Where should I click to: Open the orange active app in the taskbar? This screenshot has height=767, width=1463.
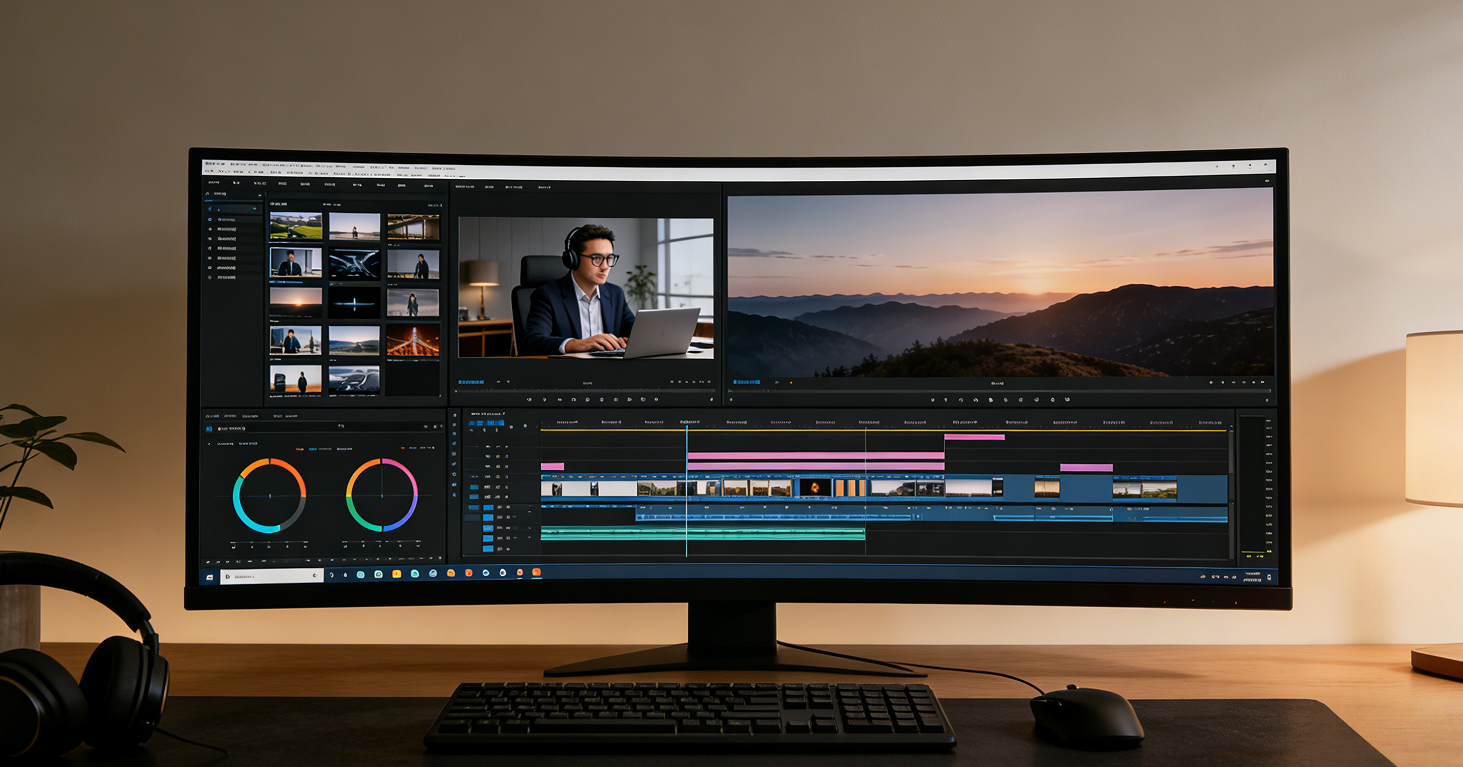tap(537, 574)
